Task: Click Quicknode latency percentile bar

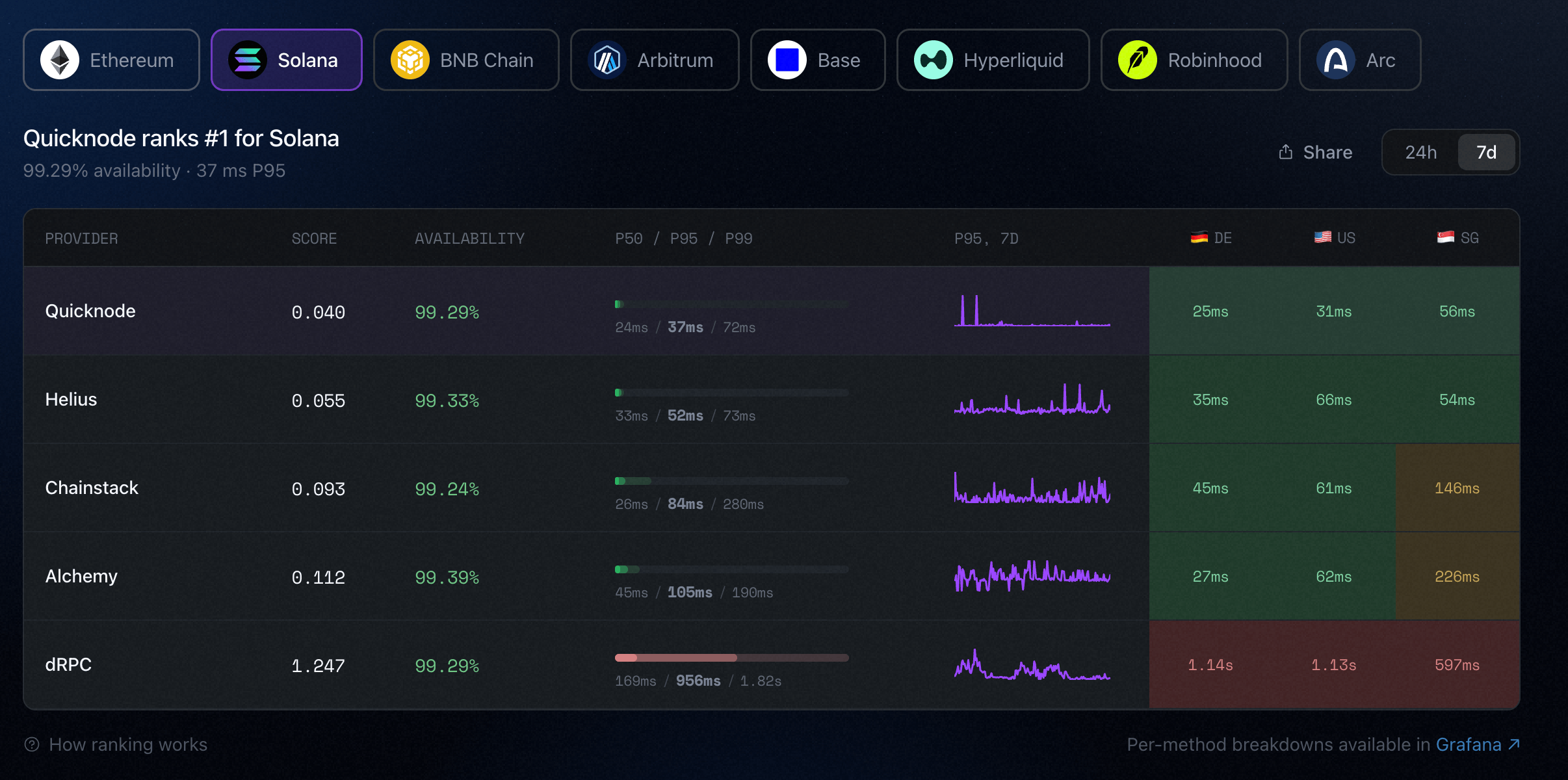Action: pyautogui.click(x=732, y=304)
